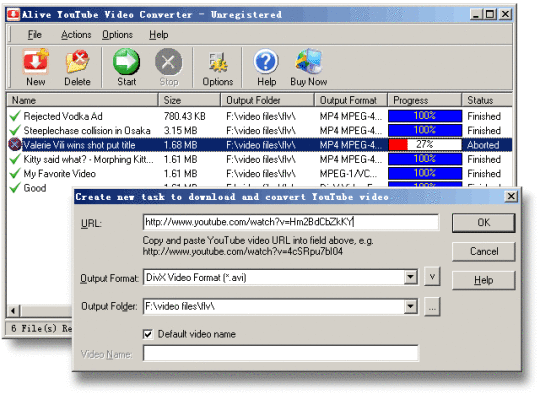Click the green check beside Good
The image size is (540, 405).
(x=15, y=188)
